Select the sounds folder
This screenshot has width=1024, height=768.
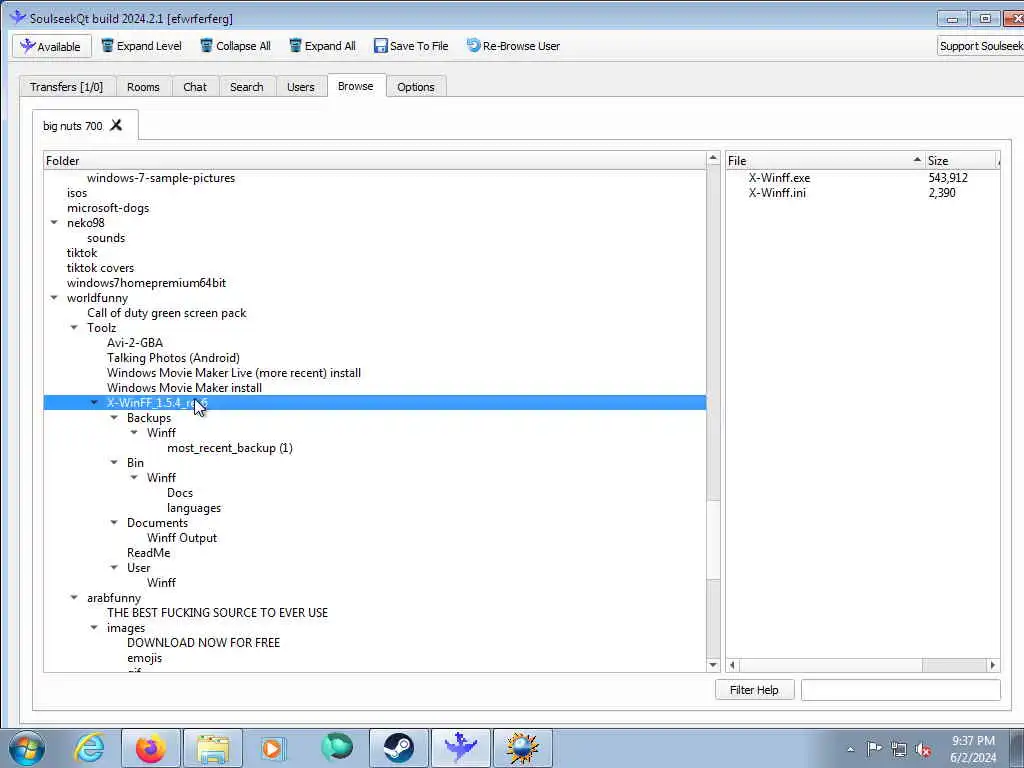106,238
